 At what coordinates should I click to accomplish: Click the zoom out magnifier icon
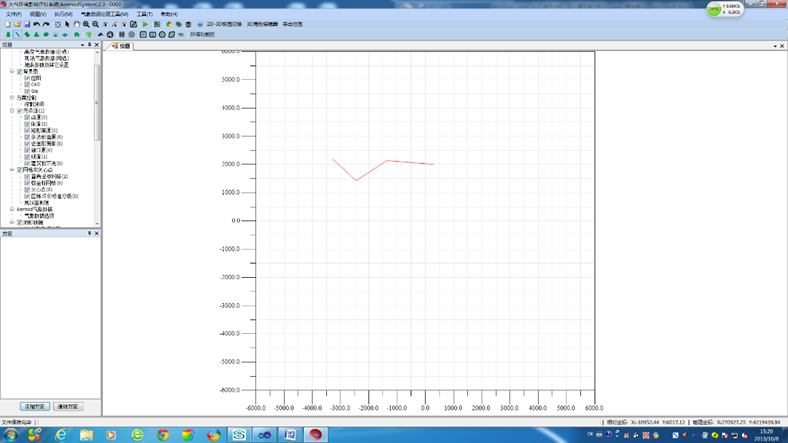point(96,24)
